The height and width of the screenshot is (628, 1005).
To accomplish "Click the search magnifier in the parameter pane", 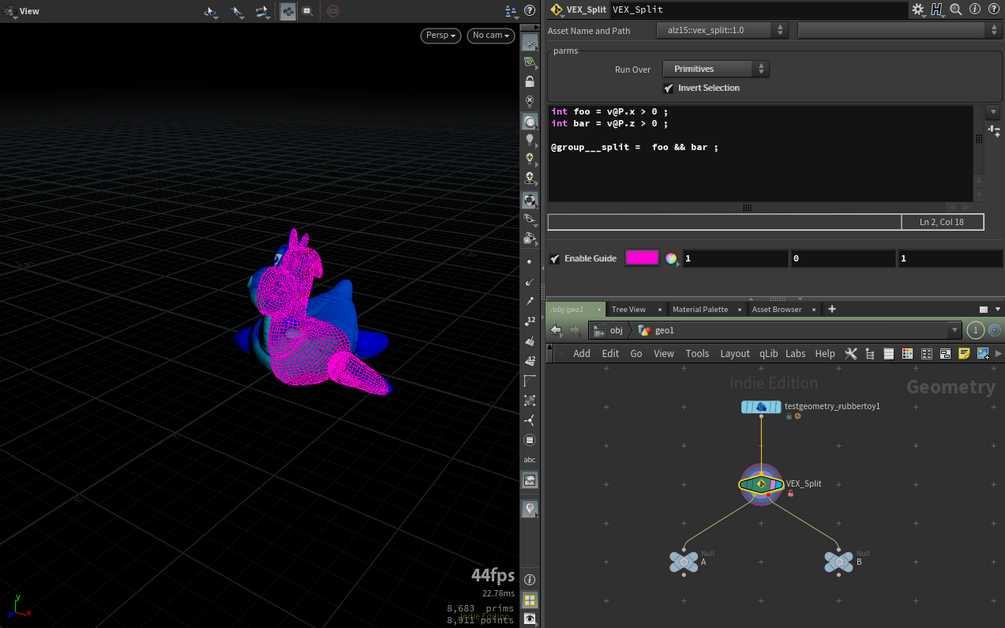I will (x=956, y=10).
